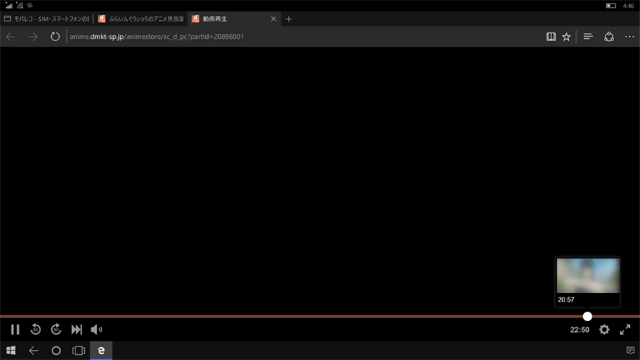Click the taskbar back arrow
Viewport: 640px width, 360px height.
point(33,351)
